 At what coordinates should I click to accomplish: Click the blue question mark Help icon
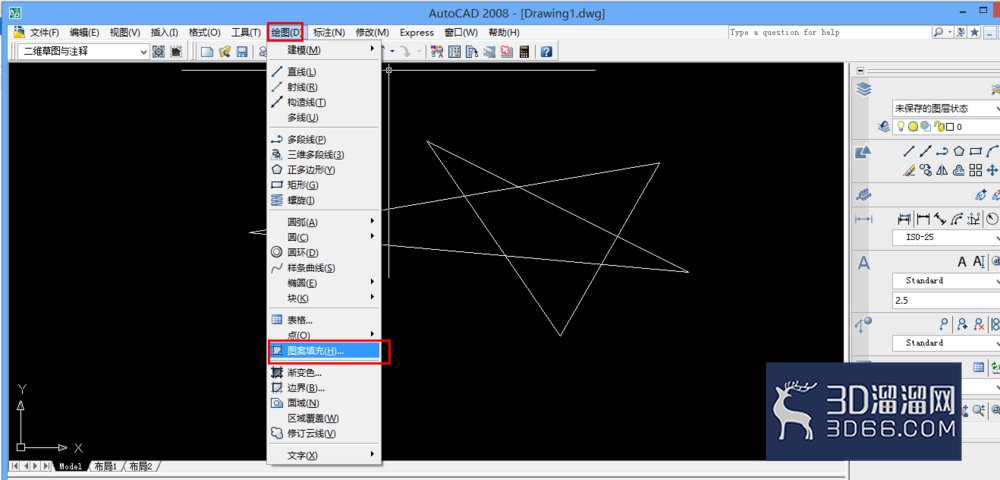[x=546, y=52]
